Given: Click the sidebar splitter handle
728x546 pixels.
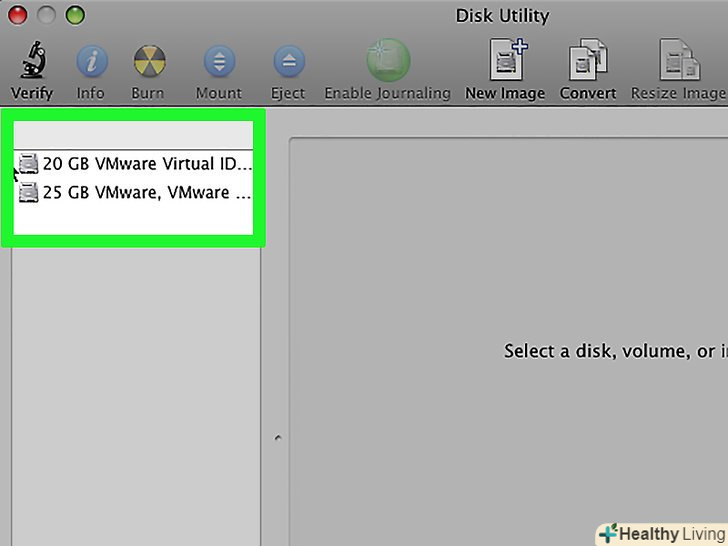Looking at the screenshot, I should (x=278, y=438).
